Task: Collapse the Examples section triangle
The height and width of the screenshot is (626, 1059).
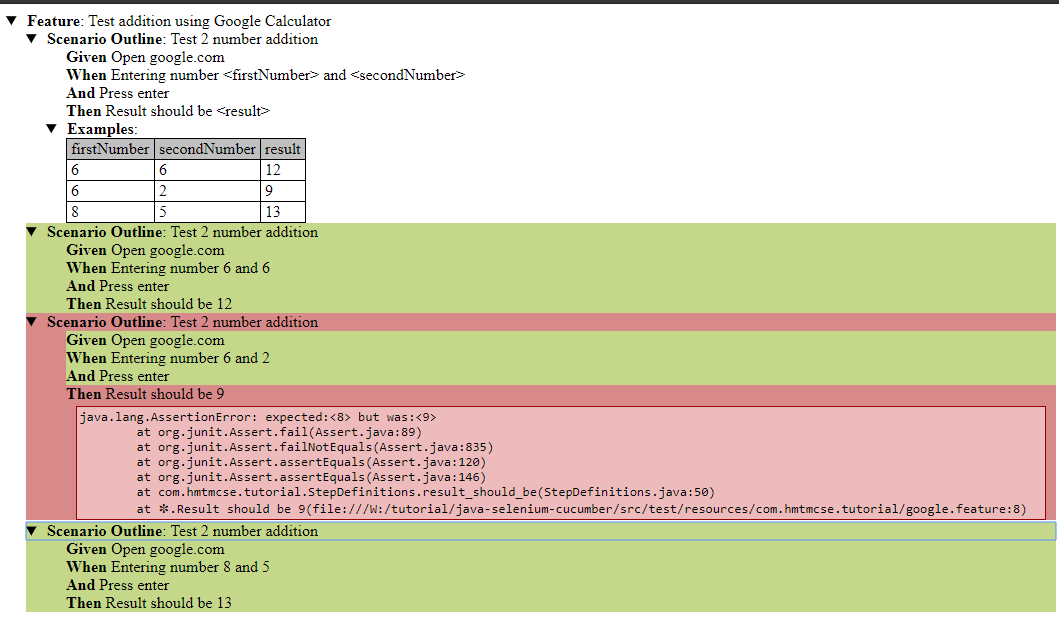Action: tap(52, 128)
